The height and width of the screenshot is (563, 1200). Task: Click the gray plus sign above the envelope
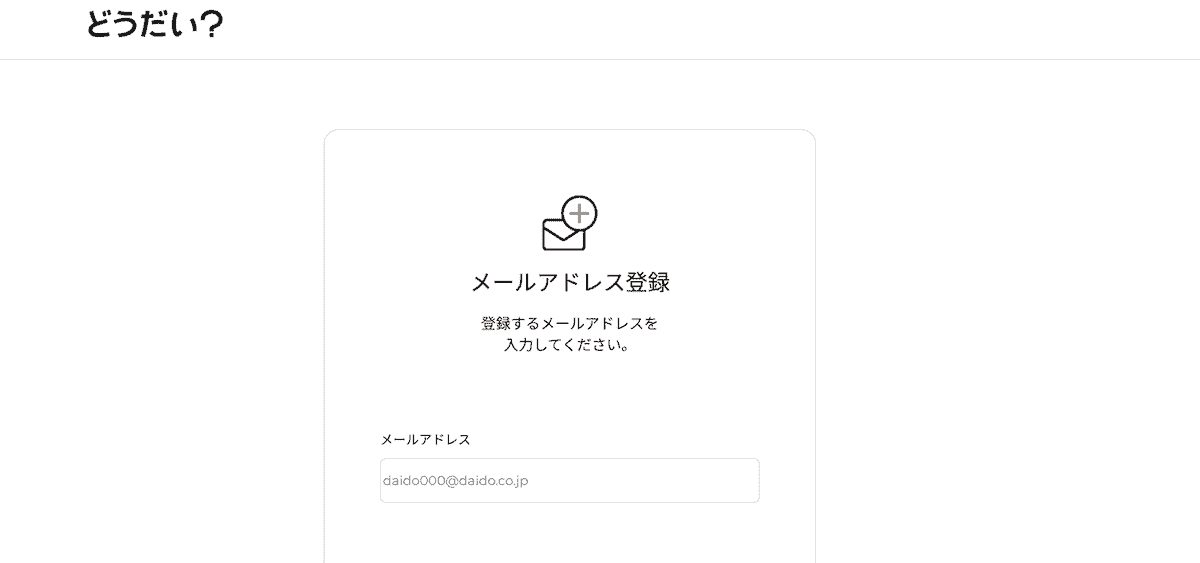pyautogui.click(x=579, y=214)
